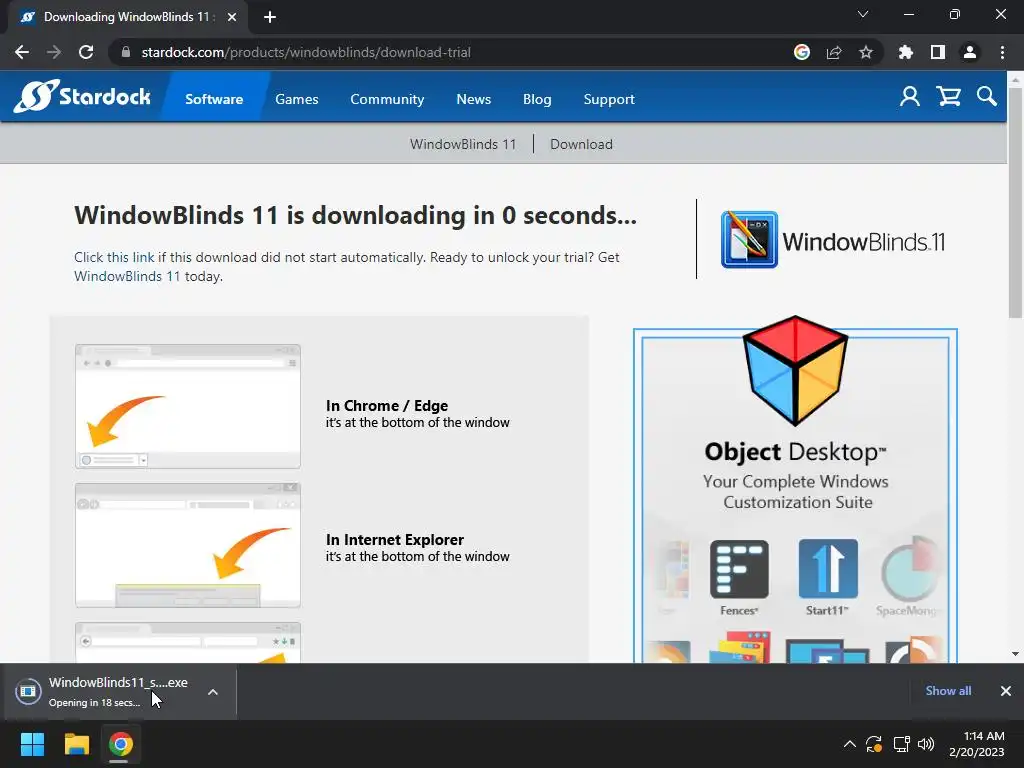Open the Community menu
The height and width of the screenshot is (768, 1024).
tap(387, 99)
